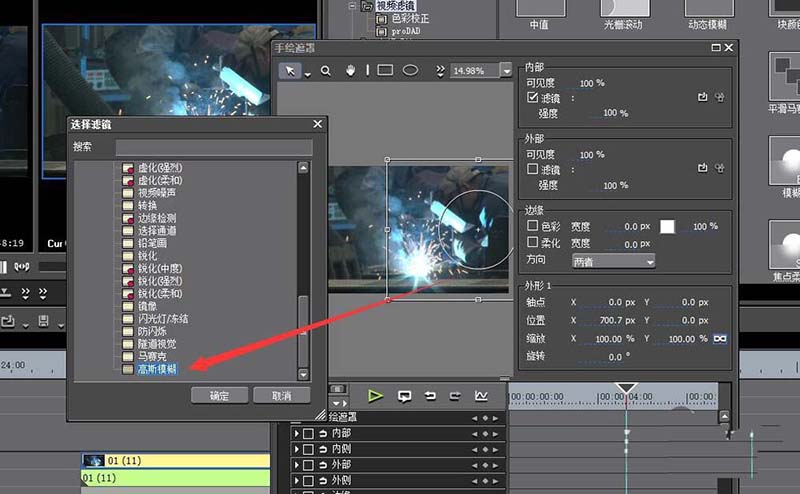Click the 确定 button
The height and width of the screenshot is (494, 800).
click(x=219, y=396)
